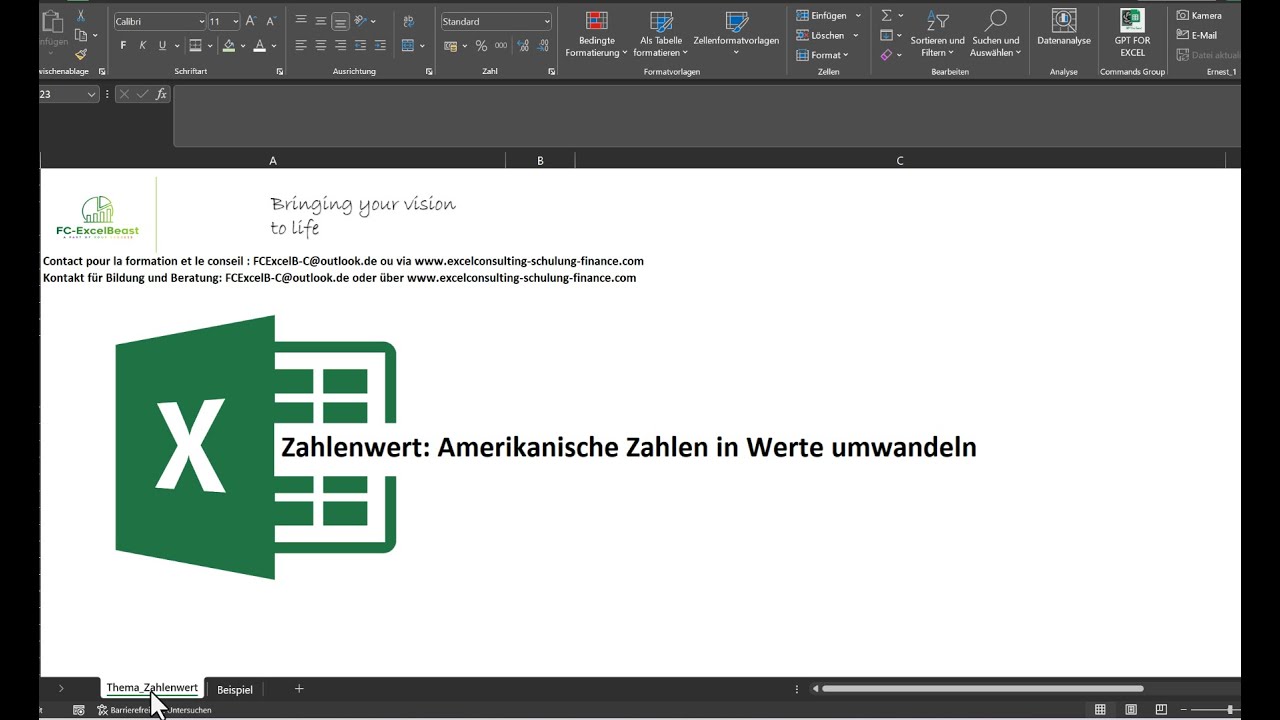Apply percent style

481,46
